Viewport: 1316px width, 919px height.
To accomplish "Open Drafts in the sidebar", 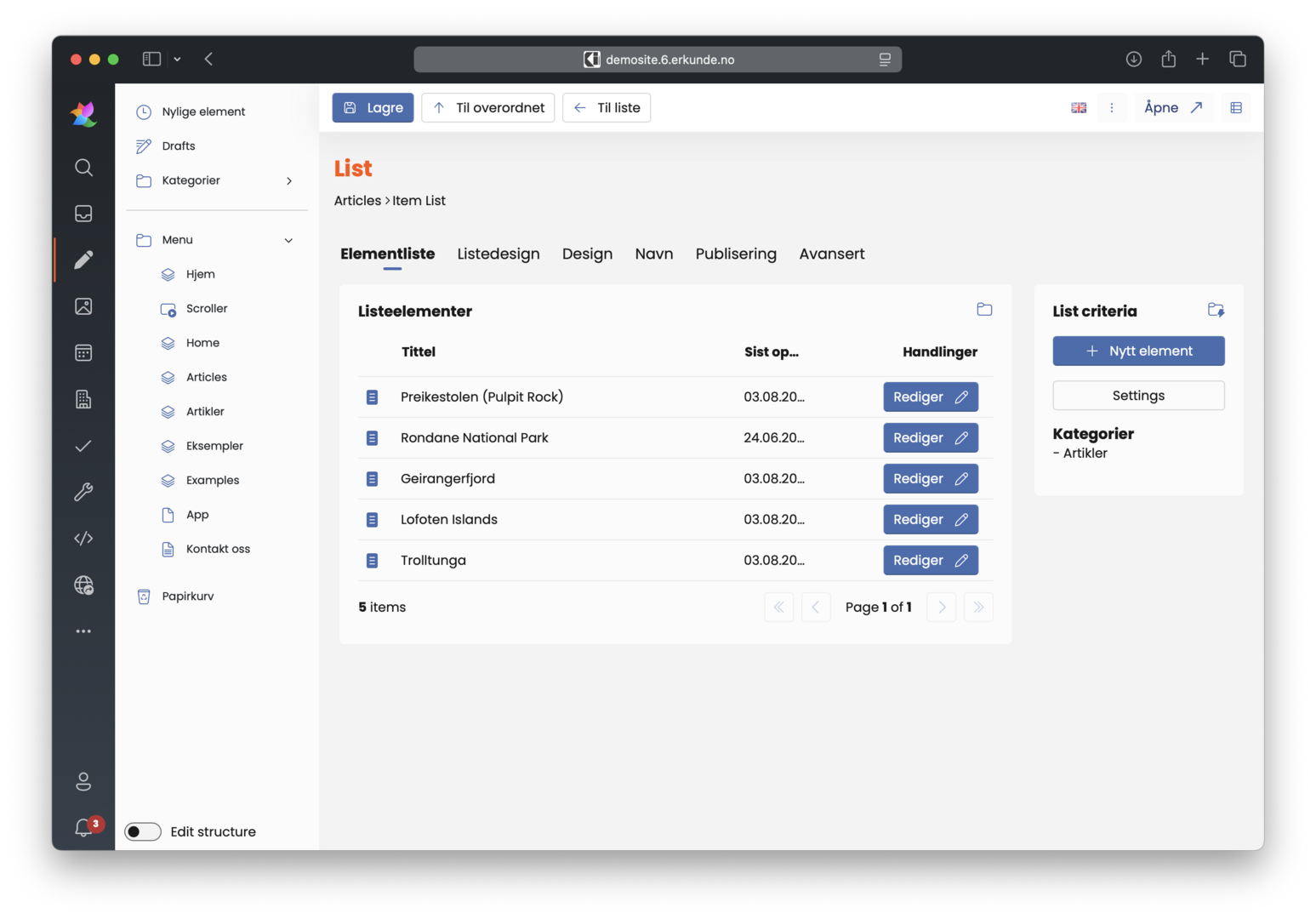I will pyautogui.click(x=179, y=146).
